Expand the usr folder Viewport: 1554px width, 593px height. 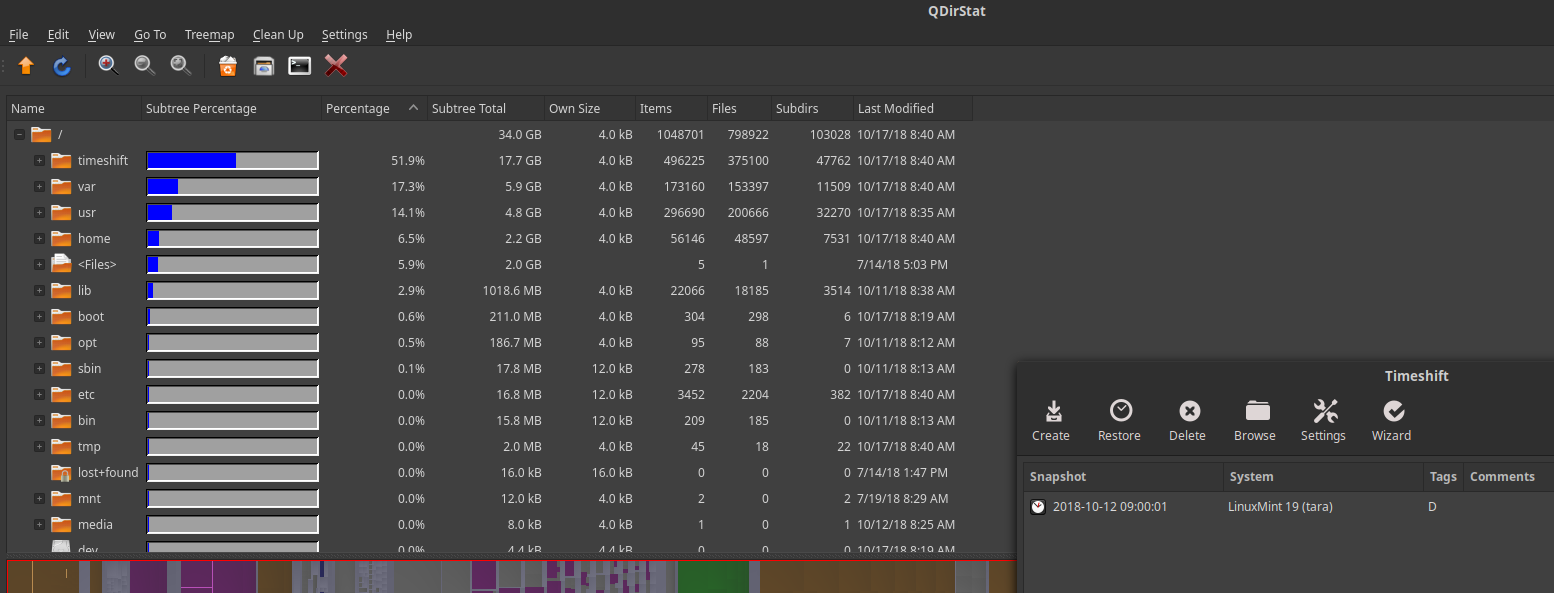(x=39, y=212)
